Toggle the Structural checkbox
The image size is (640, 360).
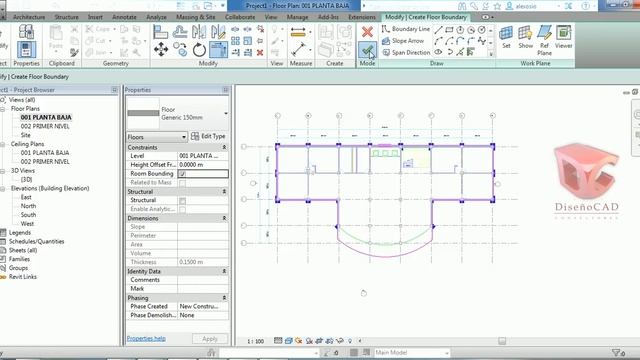pos(182,200)
